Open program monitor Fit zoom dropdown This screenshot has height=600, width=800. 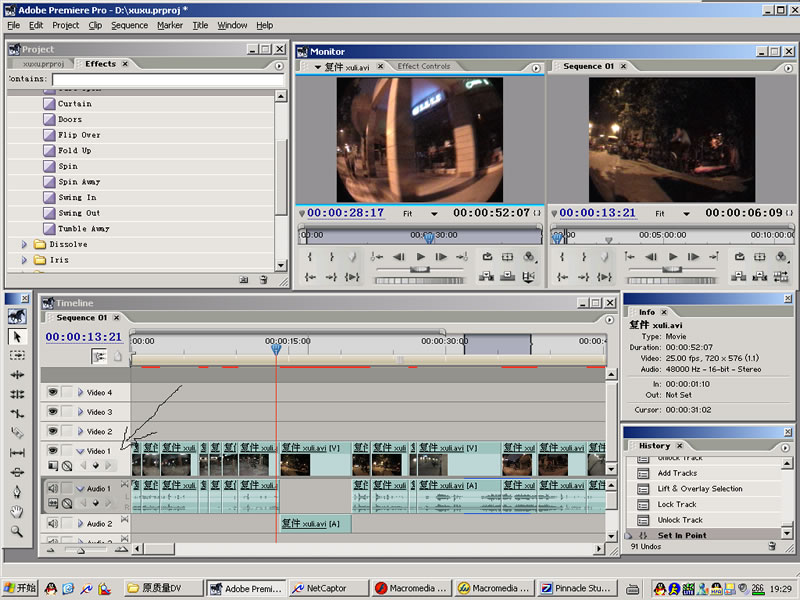click(686, 214)
